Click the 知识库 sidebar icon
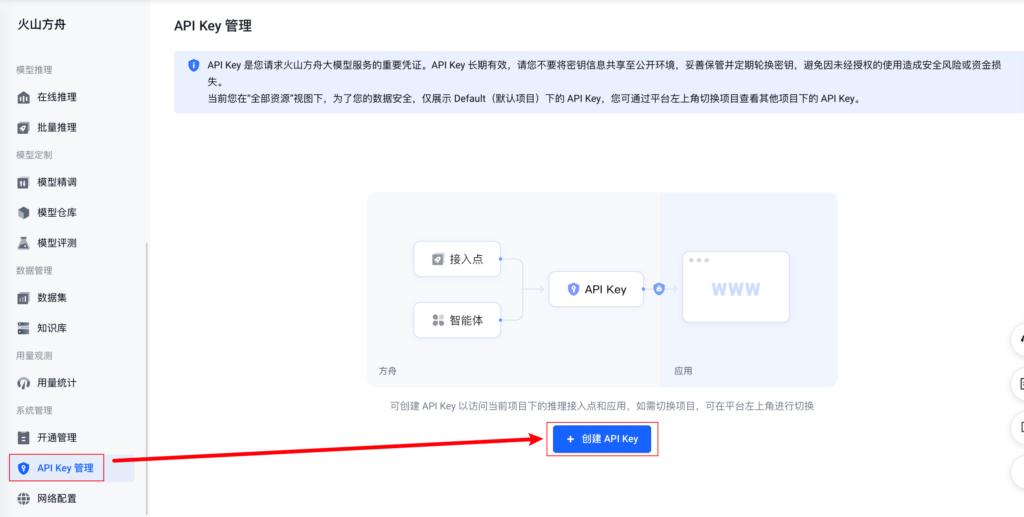1024x517 pixels. (24, 328)
